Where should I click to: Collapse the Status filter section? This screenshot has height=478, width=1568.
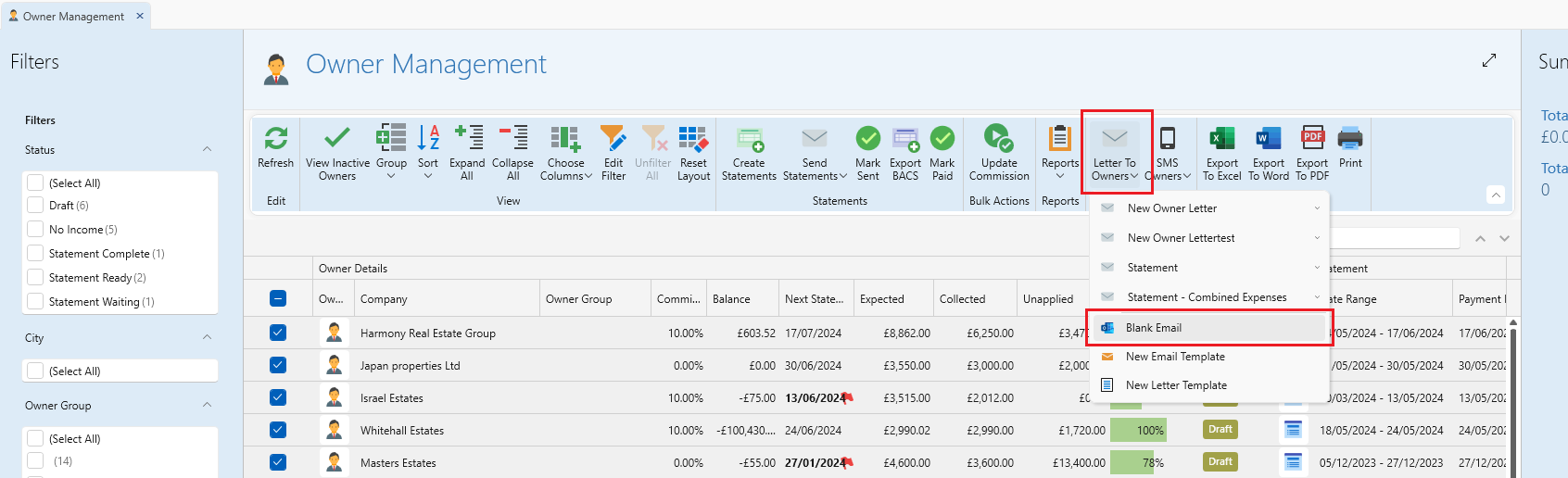(207, 149)
